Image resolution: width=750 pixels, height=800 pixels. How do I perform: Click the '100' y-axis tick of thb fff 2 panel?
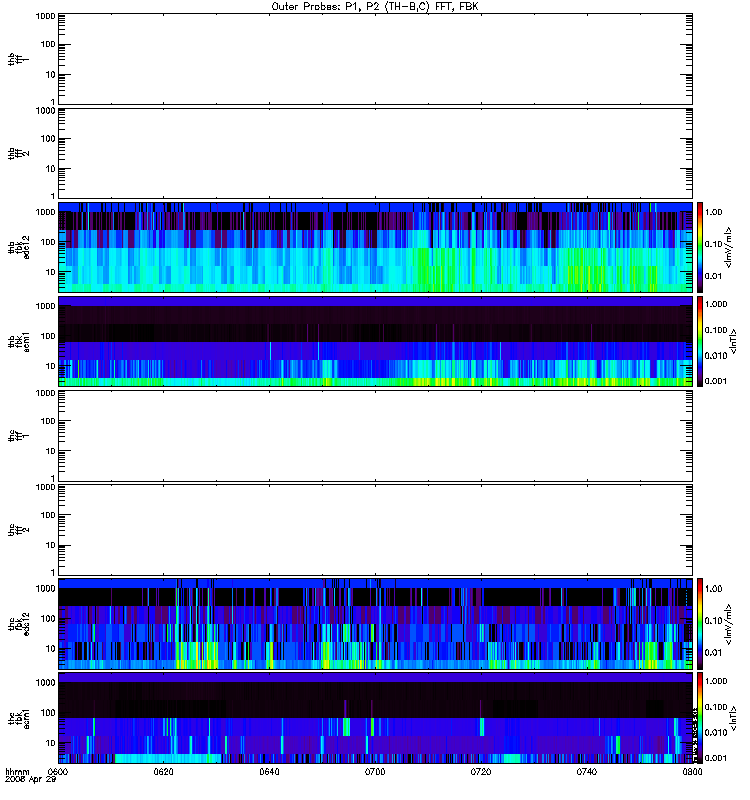pyautogui.click(x=48, y=139)
